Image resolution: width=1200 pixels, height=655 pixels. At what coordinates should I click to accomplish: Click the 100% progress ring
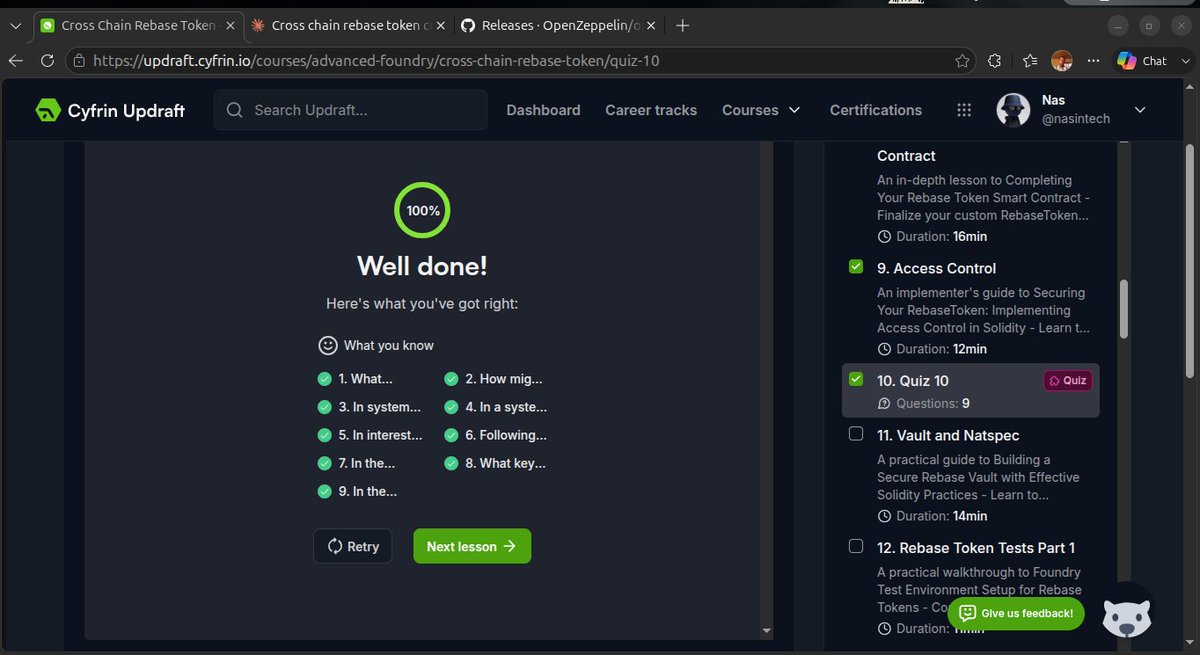pos(422,211)
